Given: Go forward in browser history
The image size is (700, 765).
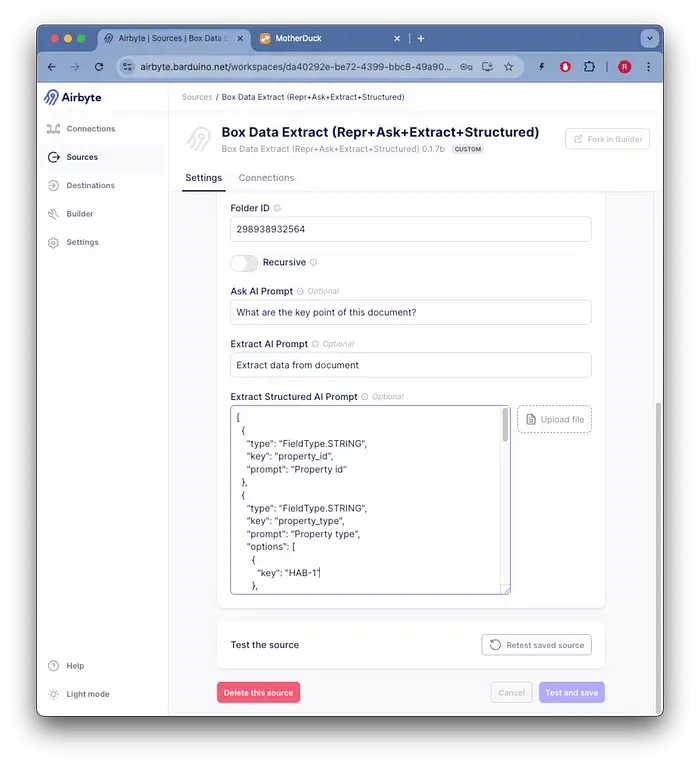Looking at the screenshot, I should pos(75,67).
